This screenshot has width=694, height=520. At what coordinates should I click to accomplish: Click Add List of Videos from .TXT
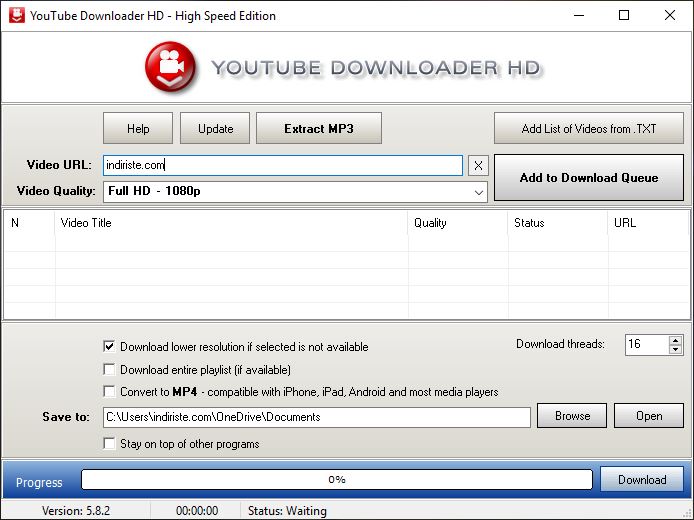coord(589,128)
